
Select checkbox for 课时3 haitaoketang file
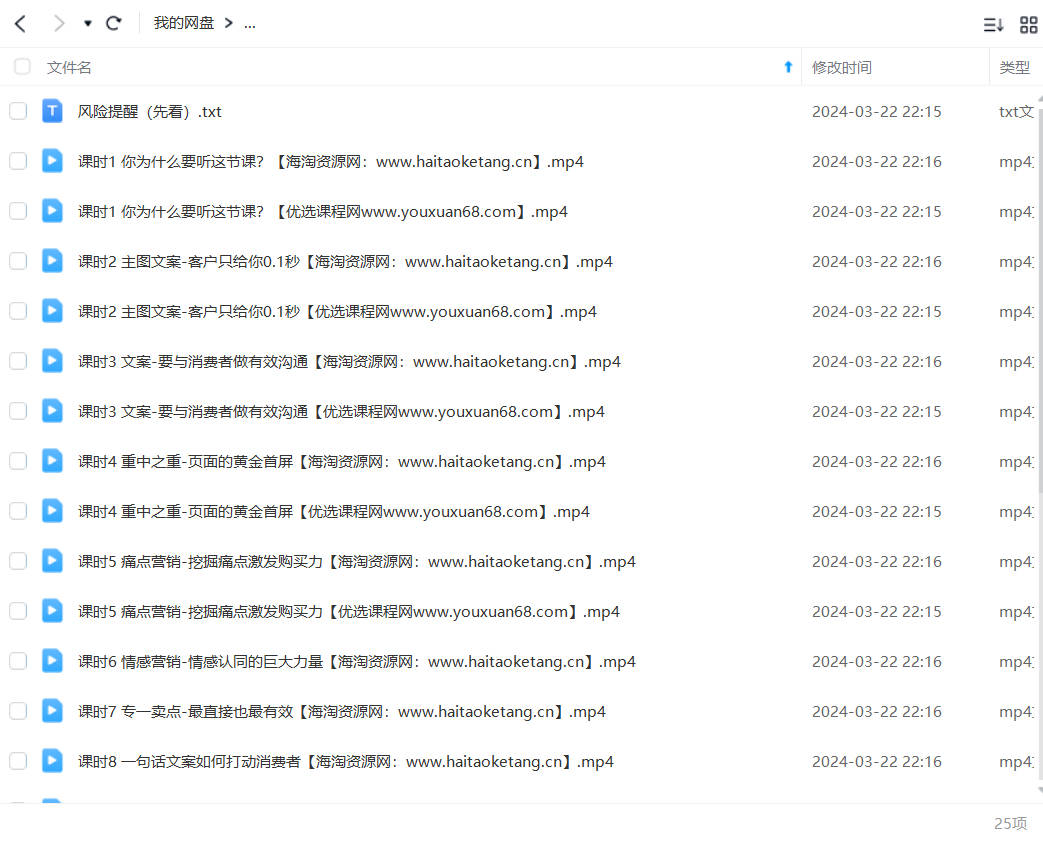(x=18, y=361)
